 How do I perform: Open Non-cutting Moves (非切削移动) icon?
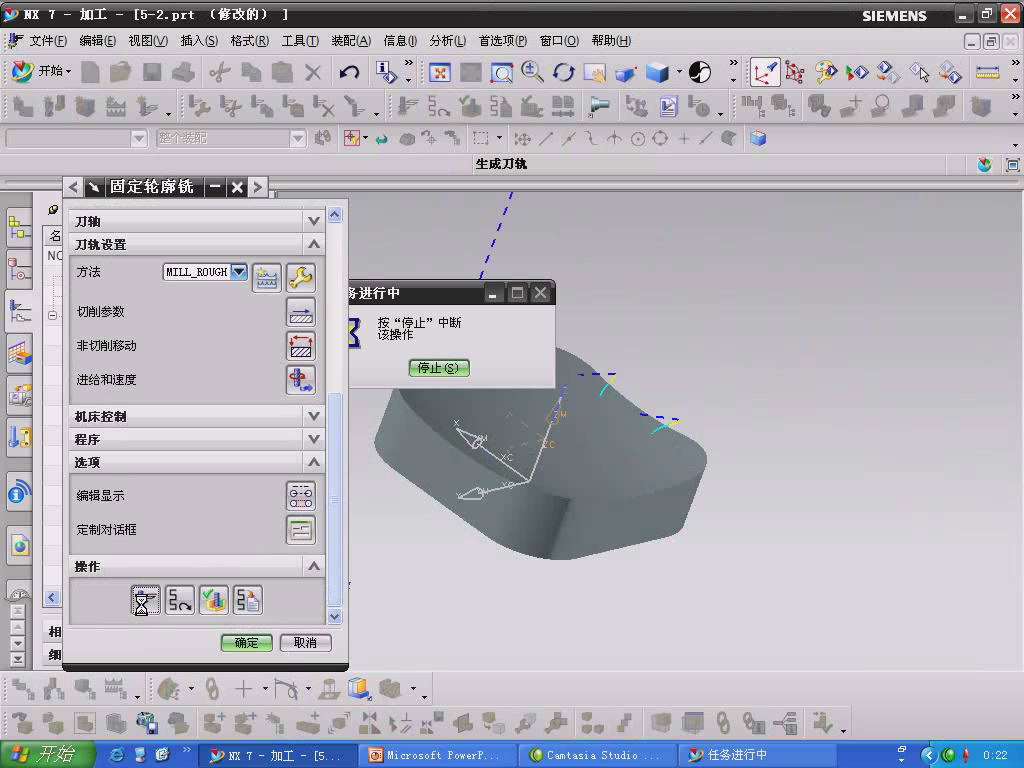(x=300, y=346)
